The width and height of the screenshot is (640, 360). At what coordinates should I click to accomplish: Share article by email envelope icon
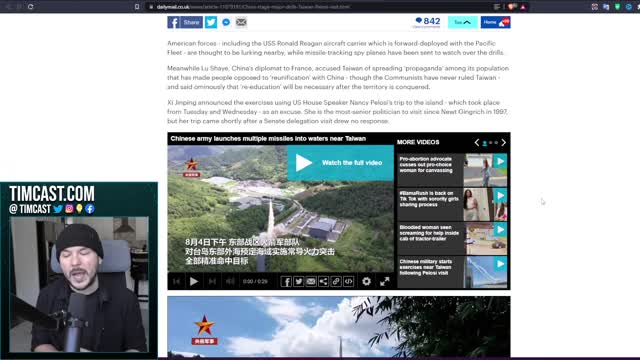tap(241, 22)
